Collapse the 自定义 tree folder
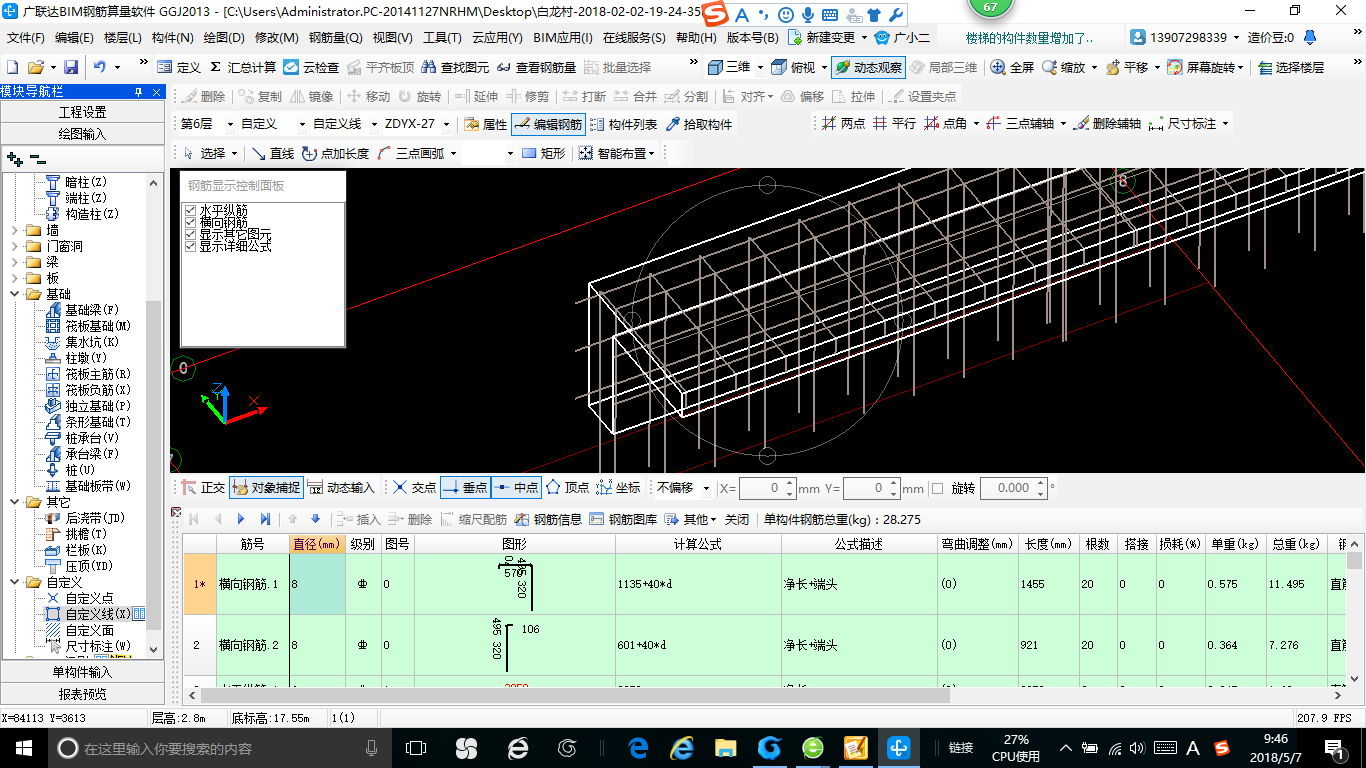Image resolution: width=1366 pixels, height=768 pixels. [x=16, y=582]
